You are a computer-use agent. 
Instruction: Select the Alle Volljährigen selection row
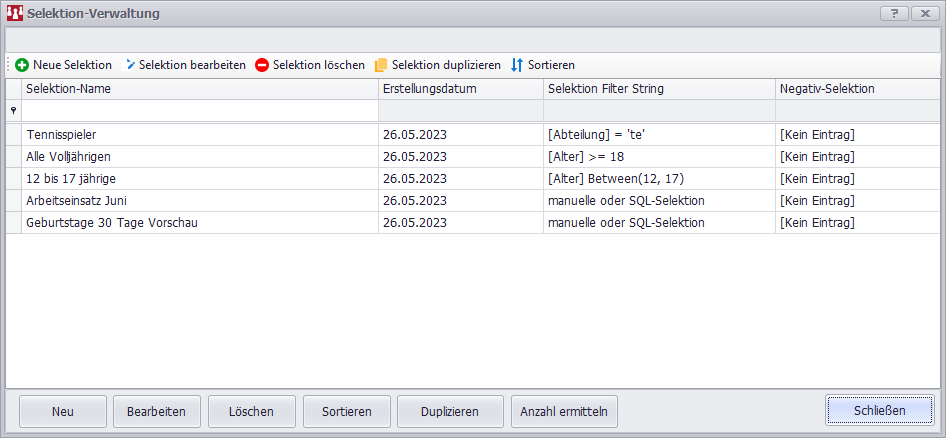pyautogui.click(x=200, y=157)
